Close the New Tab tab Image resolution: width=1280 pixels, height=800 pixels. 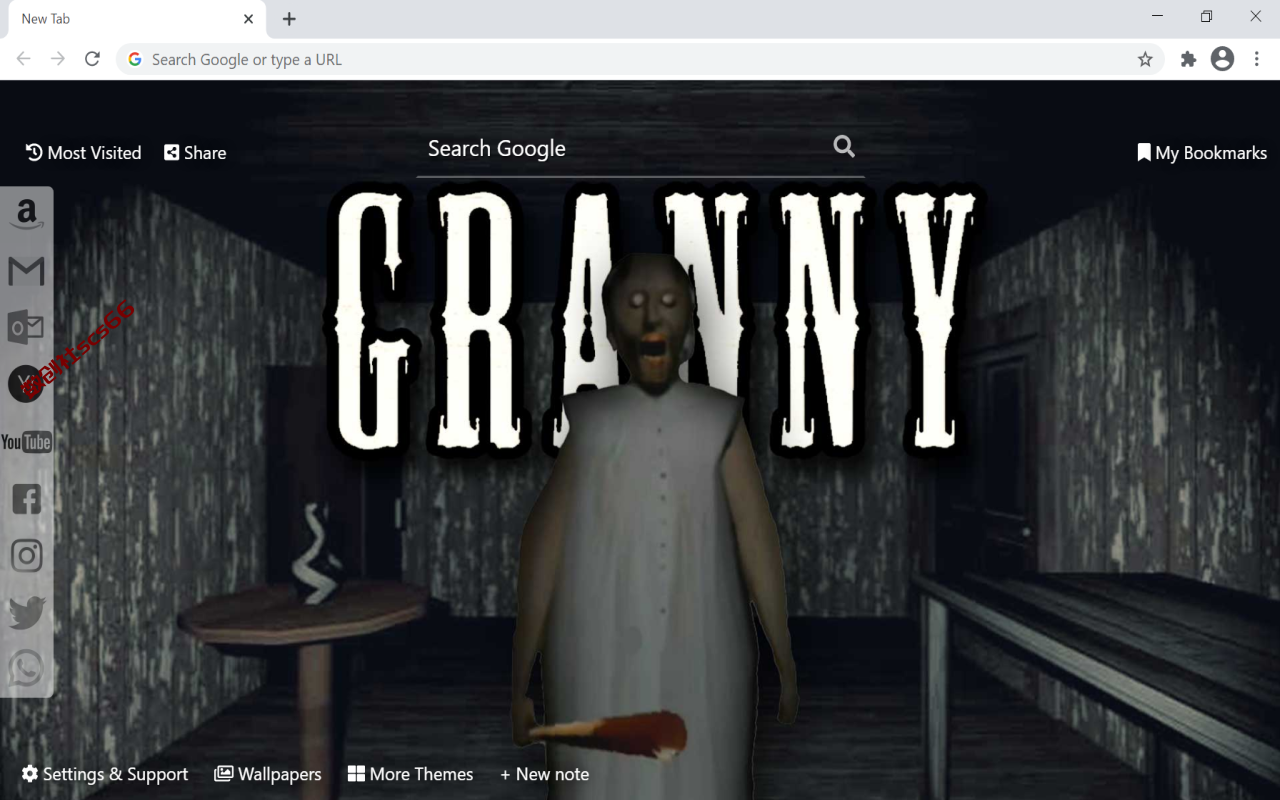pos(249,19)
